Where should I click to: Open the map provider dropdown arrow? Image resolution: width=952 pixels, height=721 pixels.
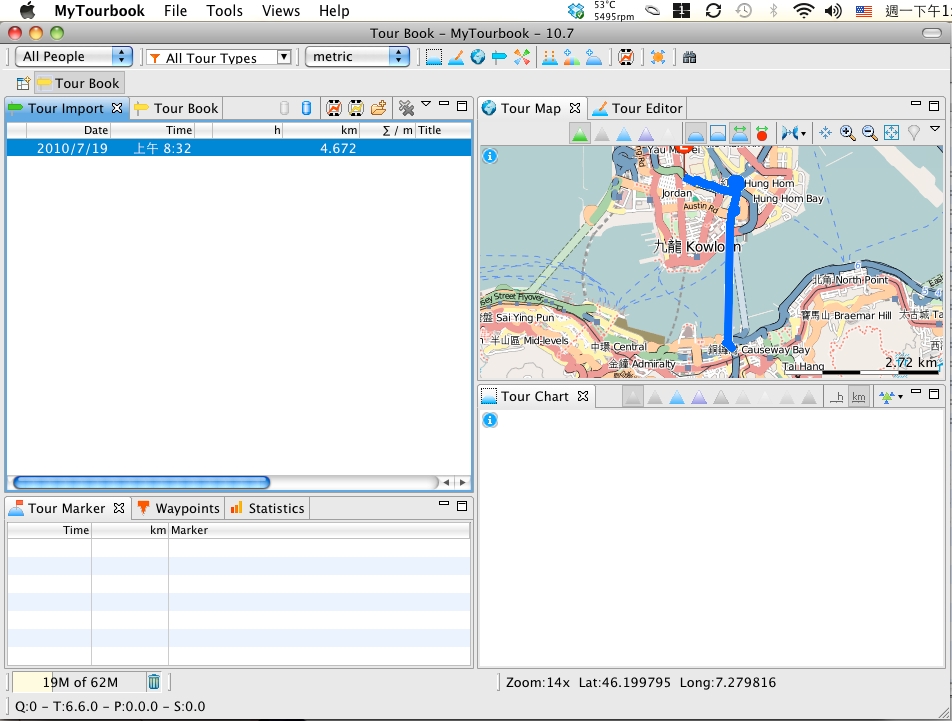[x=804, y=134]
